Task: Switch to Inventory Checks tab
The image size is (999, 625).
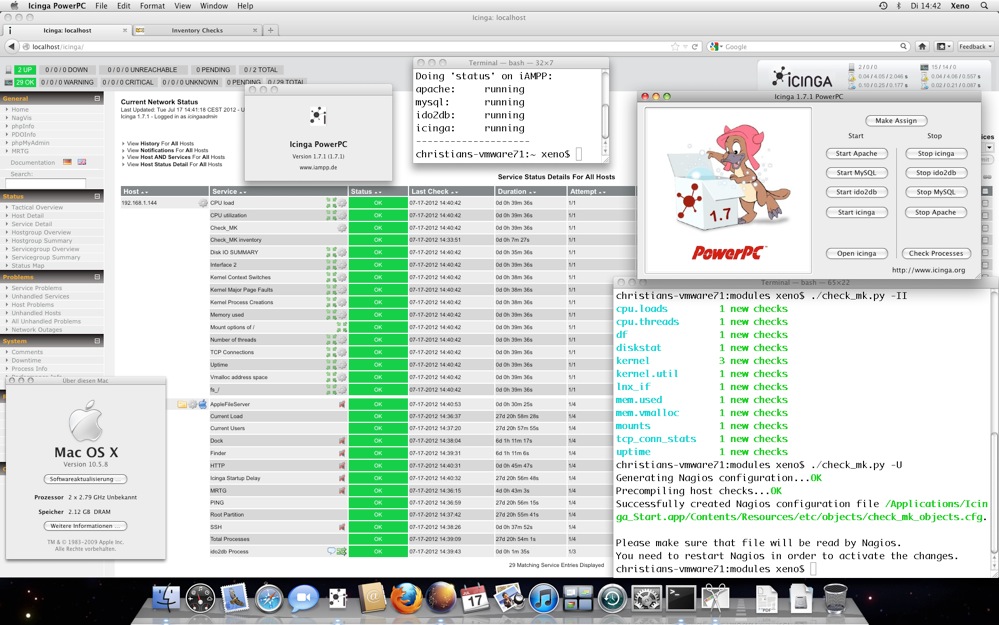Action: (197, 30)
